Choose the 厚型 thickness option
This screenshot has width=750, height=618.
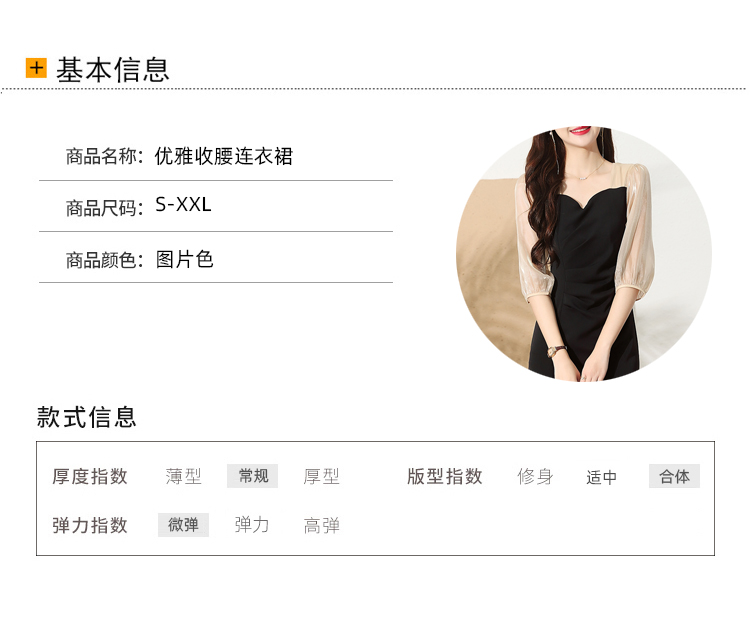coord(321,476)
